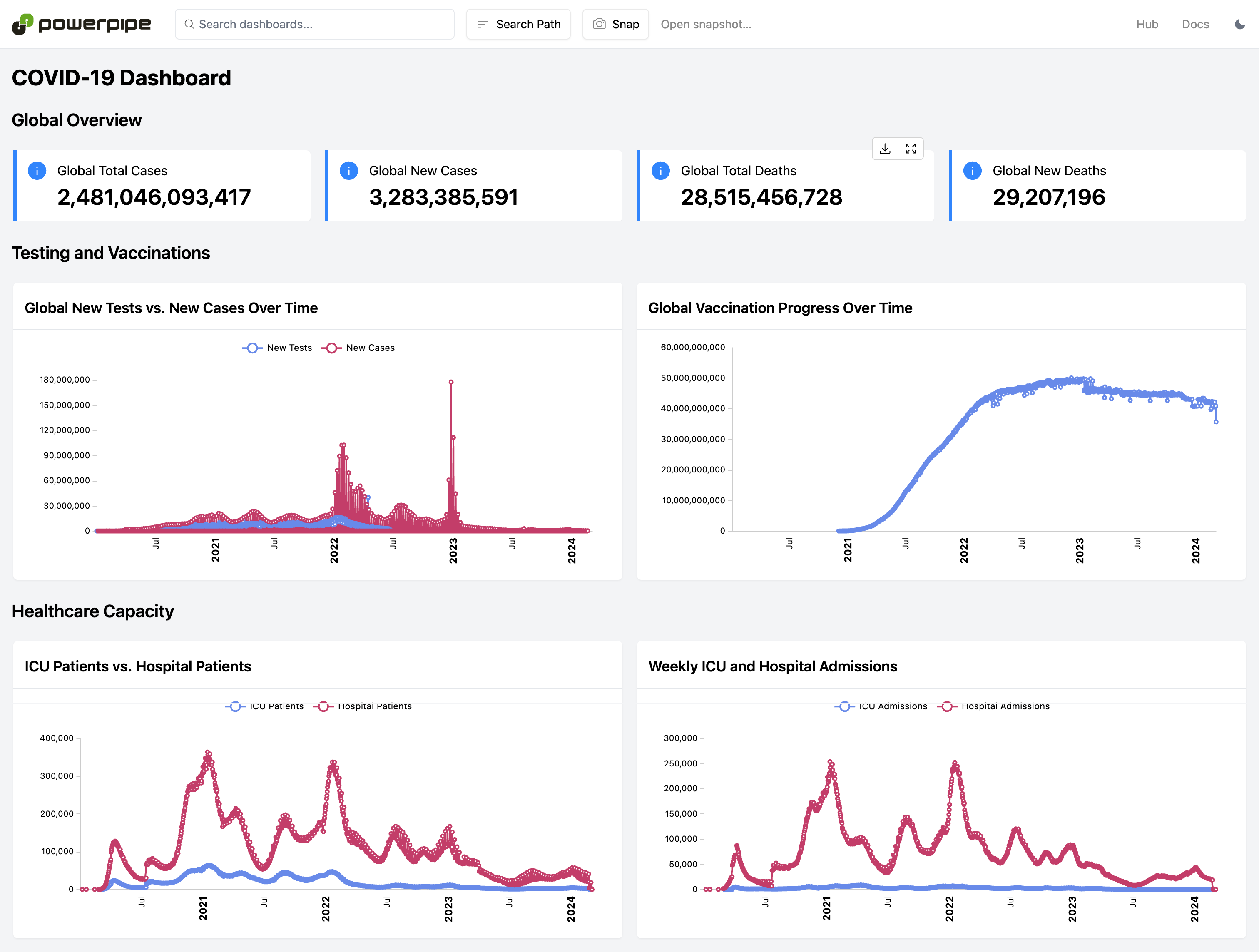Focus the Search dashboards field
1259x952 pixels.
coord(314,24)
